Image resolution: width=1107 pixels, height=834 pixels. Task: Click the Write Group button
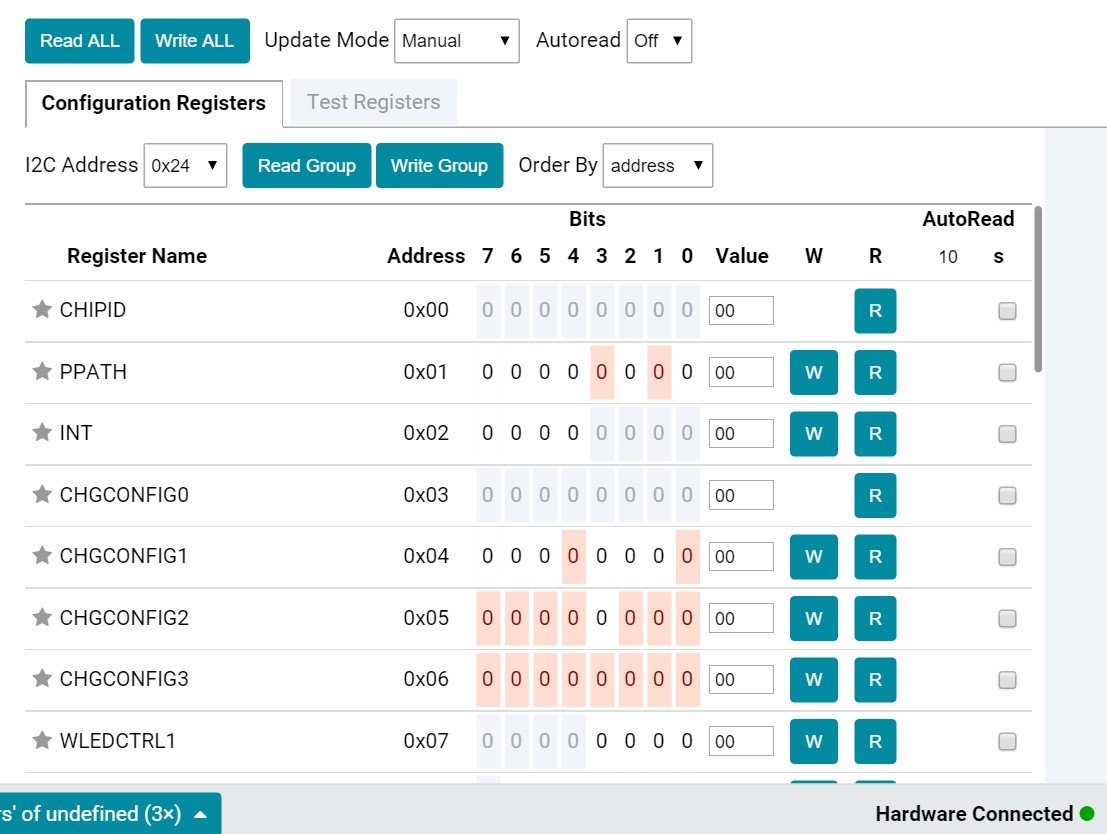(x=439, y=166)
